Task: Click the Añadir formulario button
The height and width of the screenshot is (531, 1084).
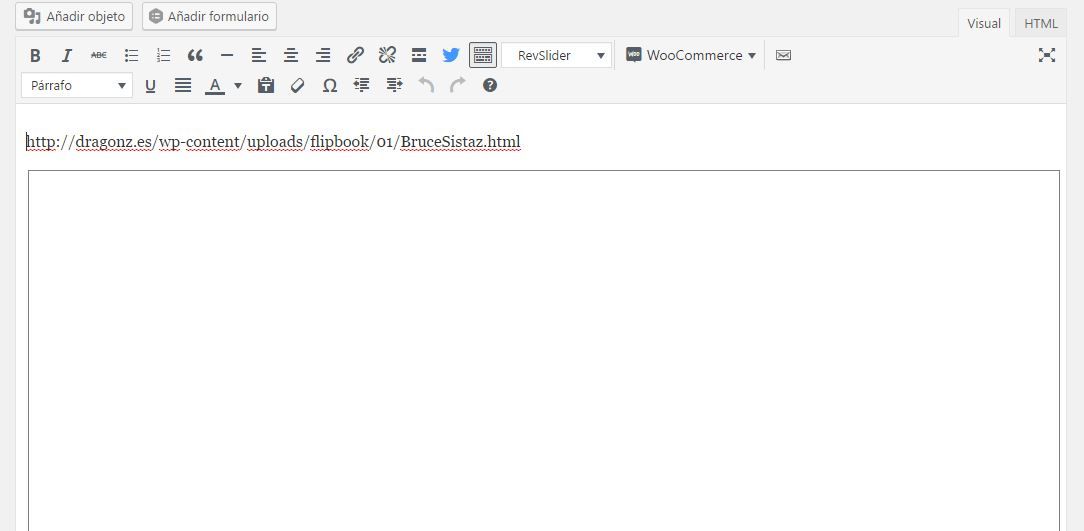Action: pos(209,17)
